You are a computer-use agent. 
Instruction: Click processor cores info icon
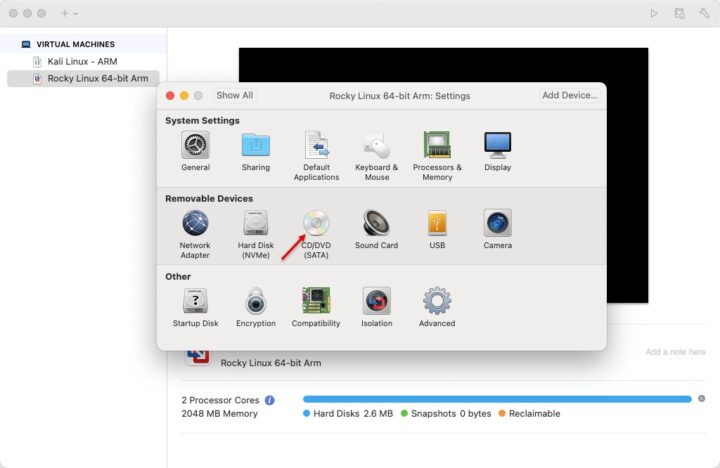point(270,400)
